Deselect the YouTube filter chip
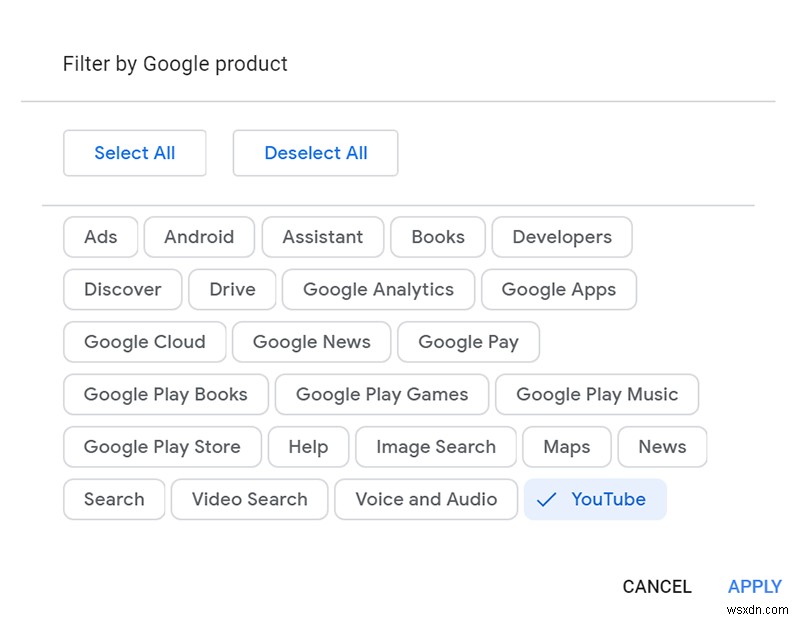Image resolution: width=800 pixels, height=620 pixels. click(595, 499)
